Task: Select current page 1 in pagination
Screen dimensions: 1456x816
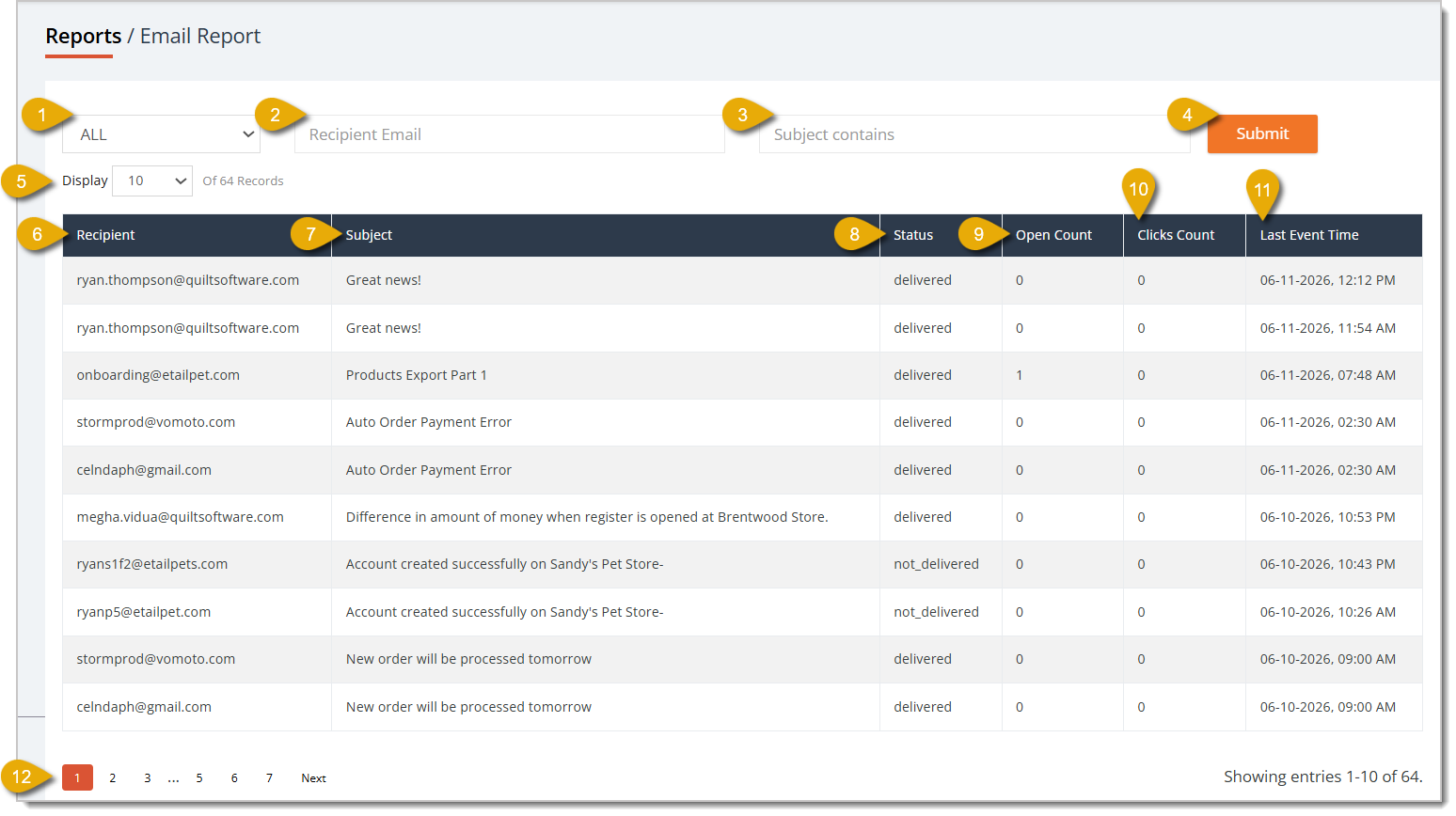Action: pos(77,777)
